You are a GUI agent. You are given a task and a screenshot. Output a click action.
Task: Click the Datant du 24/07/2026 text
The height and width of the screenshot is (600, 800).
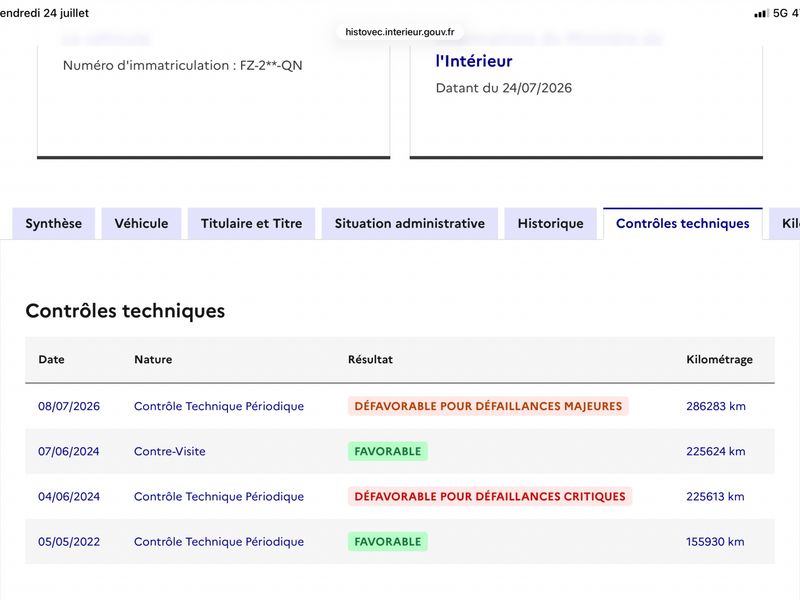point(504,88)
